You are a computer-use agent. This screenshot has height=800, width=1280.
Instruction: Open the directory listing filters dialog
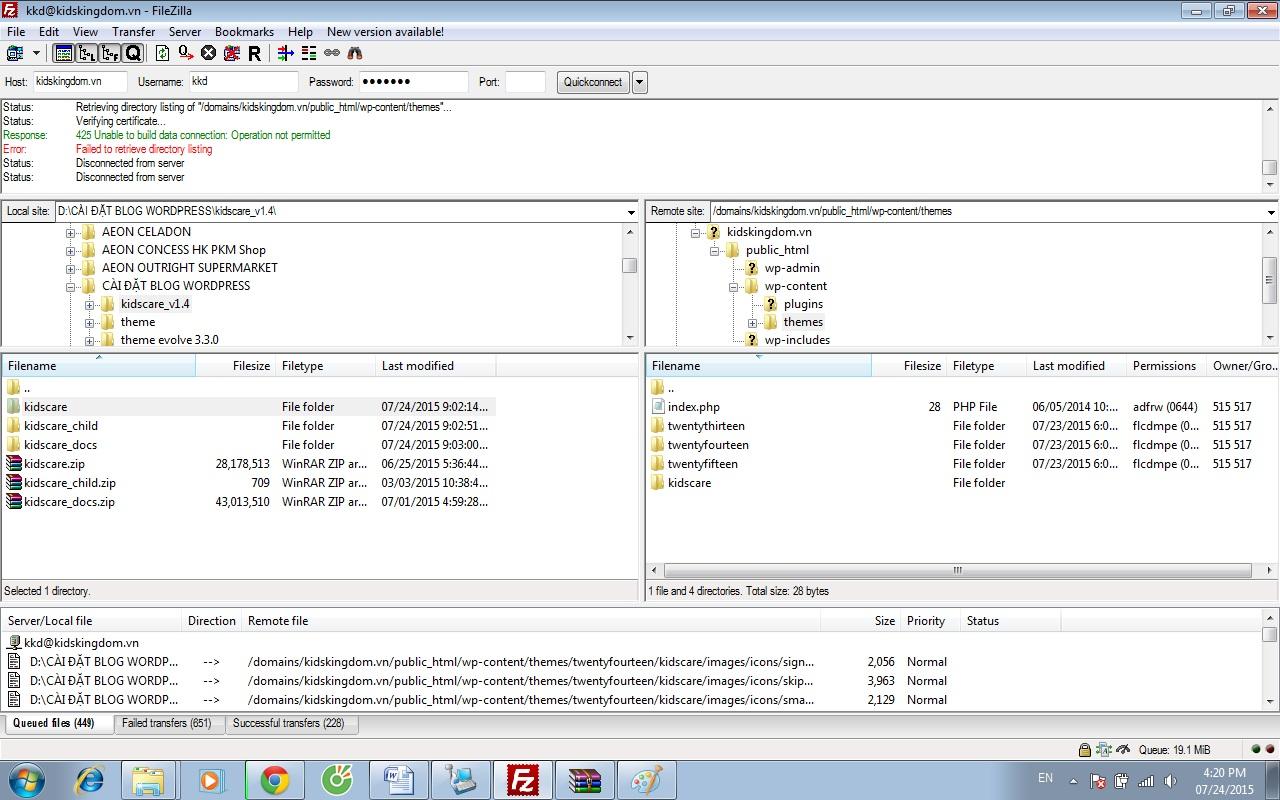286,53
